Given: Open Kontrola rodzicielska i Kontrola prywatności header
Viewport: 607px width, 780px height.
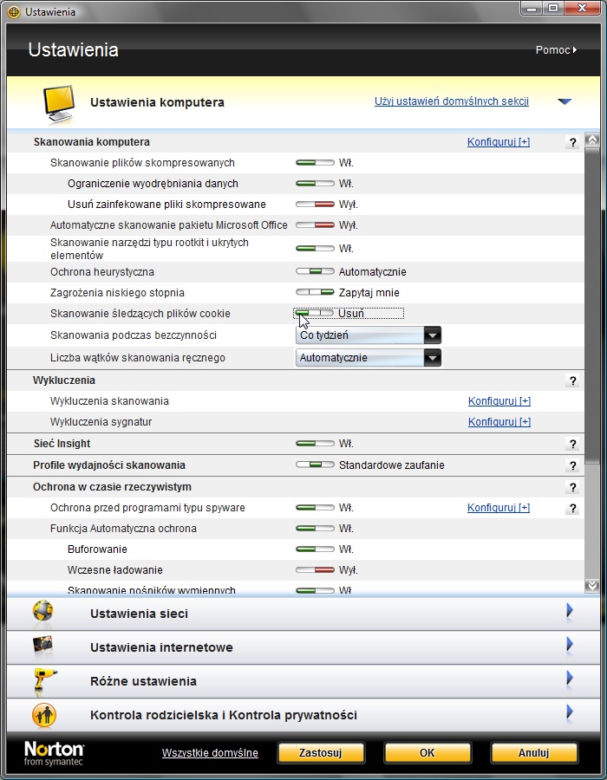Looking at the screenshot, I should [303, 715].
